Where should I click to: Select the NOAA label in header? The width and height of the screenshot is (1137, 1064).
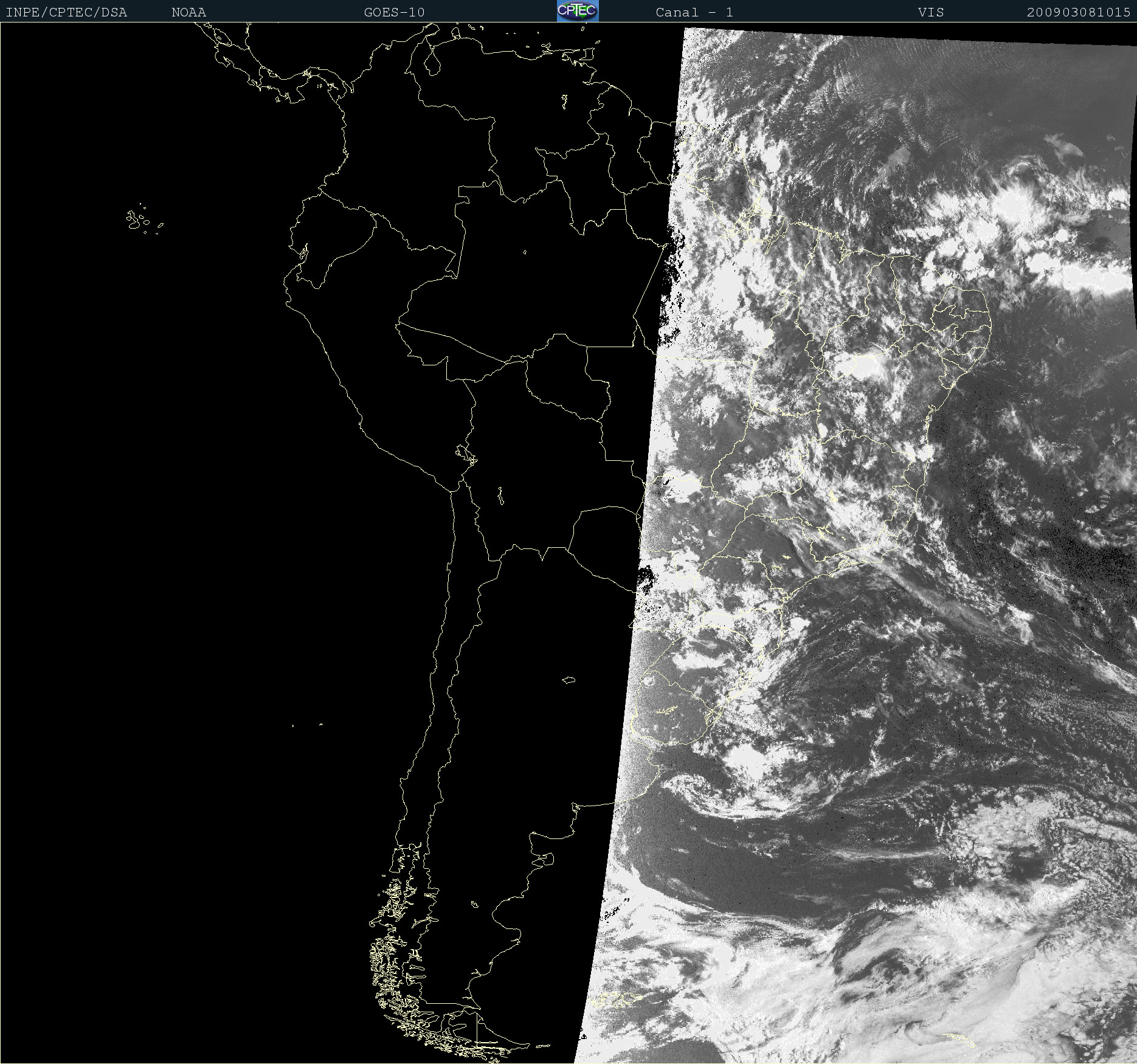pyautogui.click(x=189, y=12)
